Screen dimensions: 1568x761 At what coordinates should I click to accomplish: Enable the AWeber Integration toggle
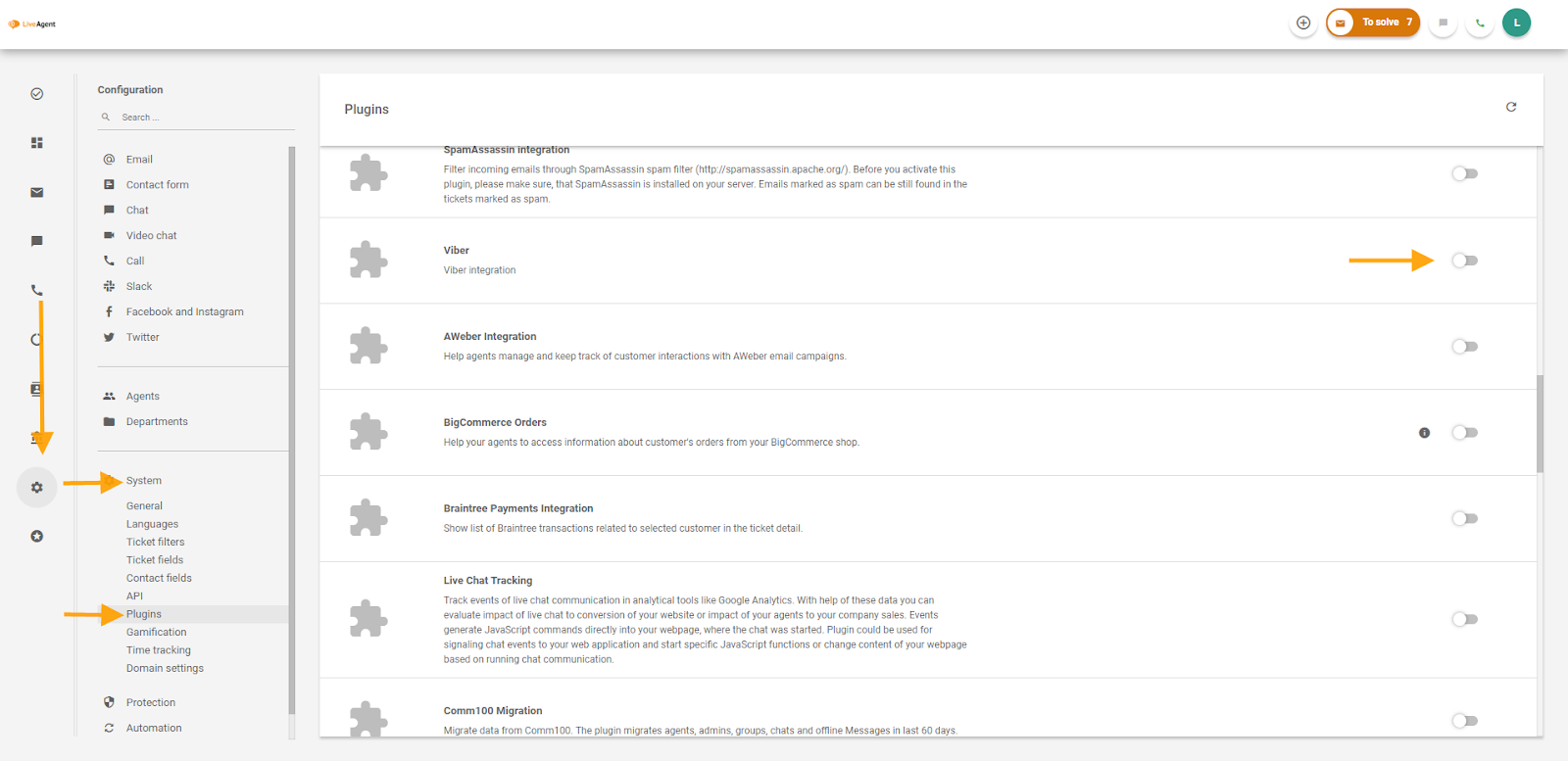pyautogui.click(x=1464, y=347)
